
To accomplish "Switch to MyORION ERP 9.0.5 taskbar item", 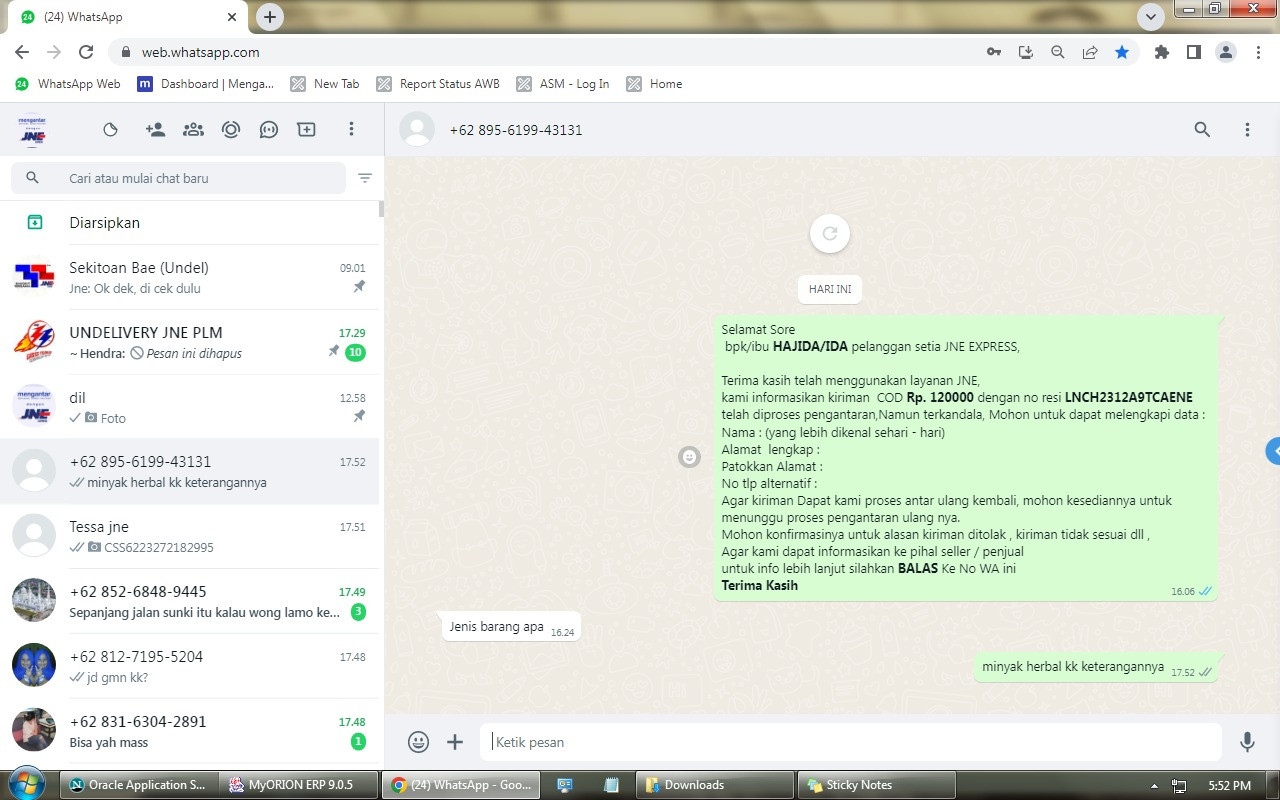I will click(x=299, y=785).
